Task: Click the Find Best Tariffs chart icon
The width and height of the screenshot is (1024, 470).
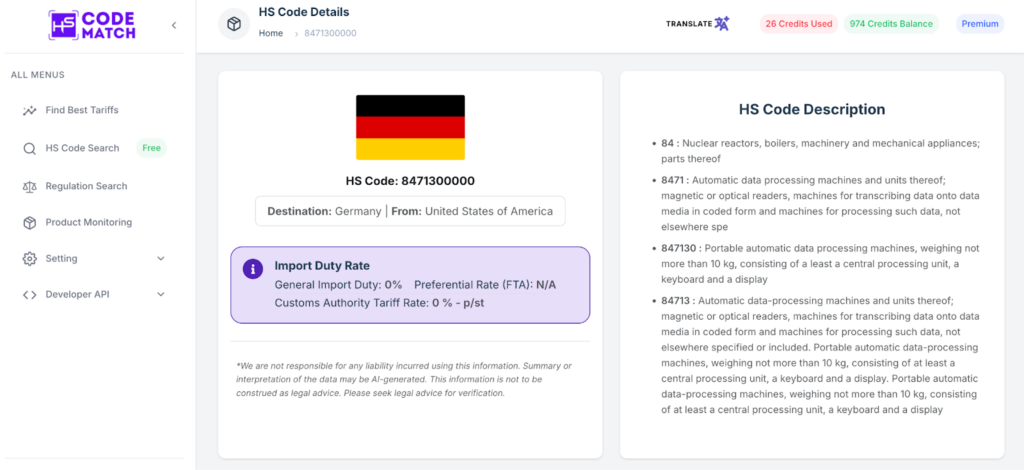Action: coord(29,110)
